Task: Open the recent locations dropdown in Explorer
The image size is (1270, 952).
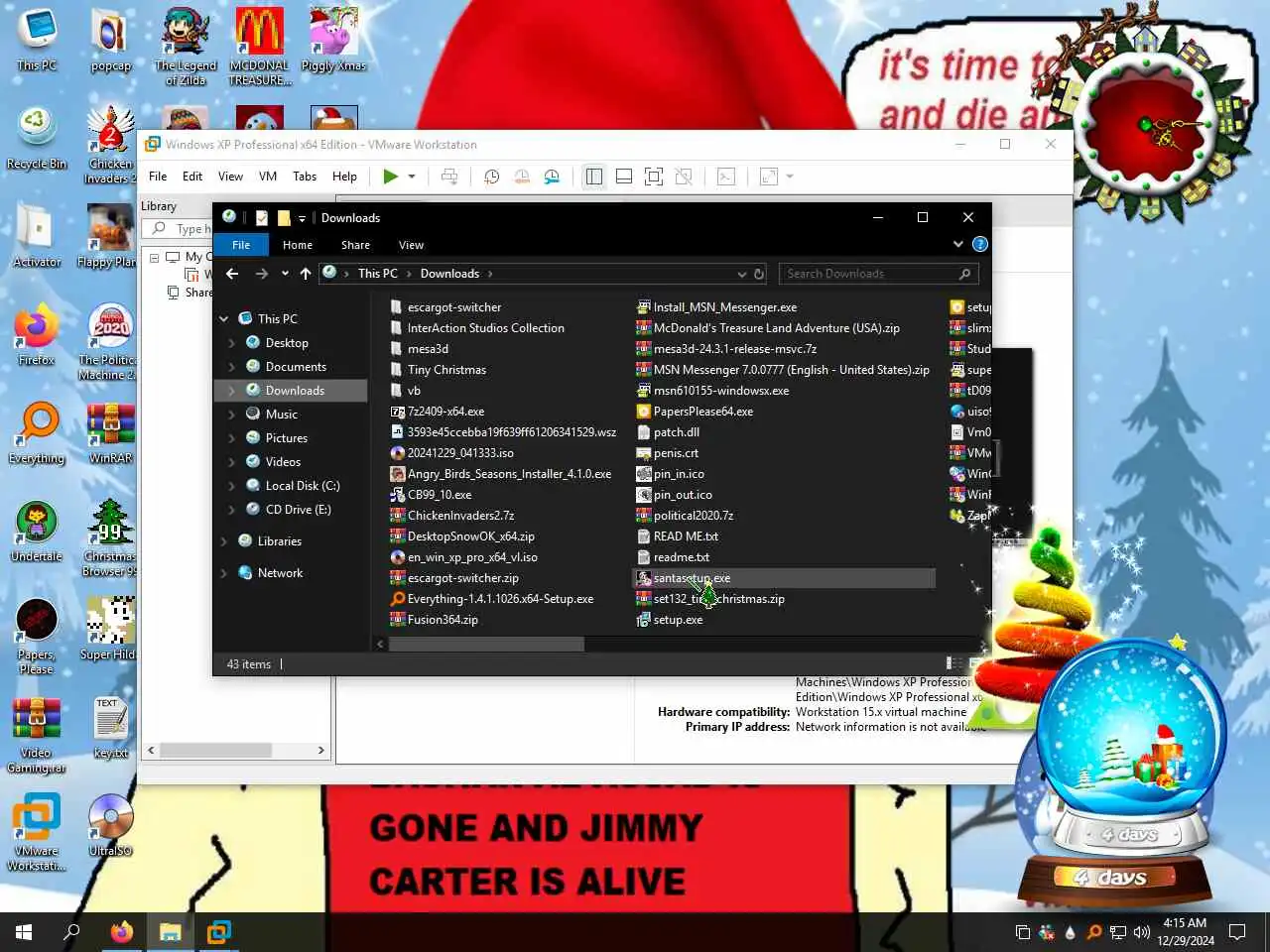Action: point(285,274)
